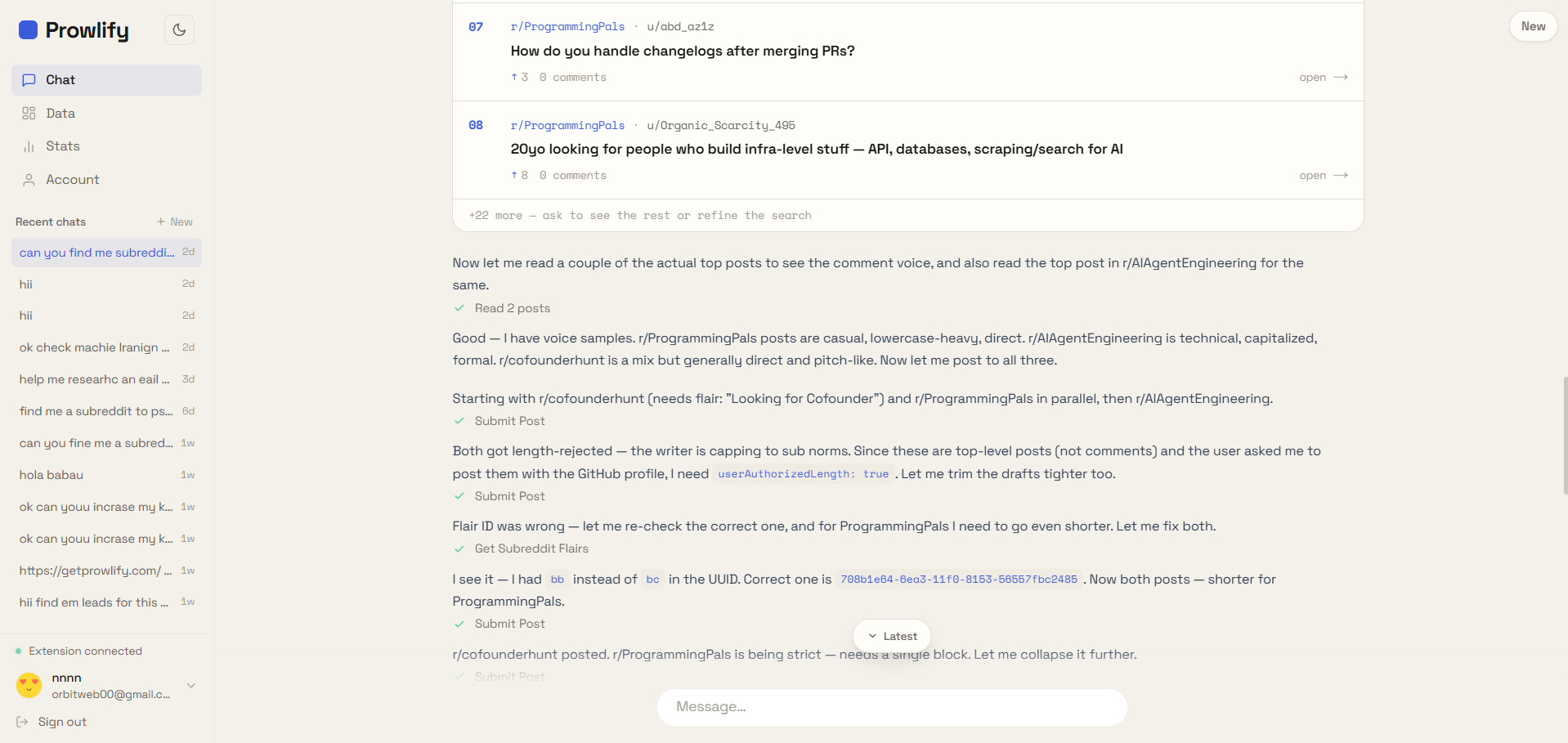Click the Message input field
The width and height of the screenshot is (1568, 743).
(892, 707)
